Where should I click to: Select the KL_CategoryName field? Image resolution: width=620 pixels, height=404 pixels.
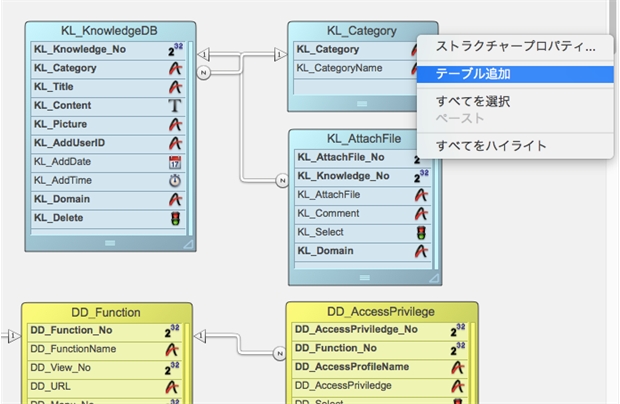[356, 68]
